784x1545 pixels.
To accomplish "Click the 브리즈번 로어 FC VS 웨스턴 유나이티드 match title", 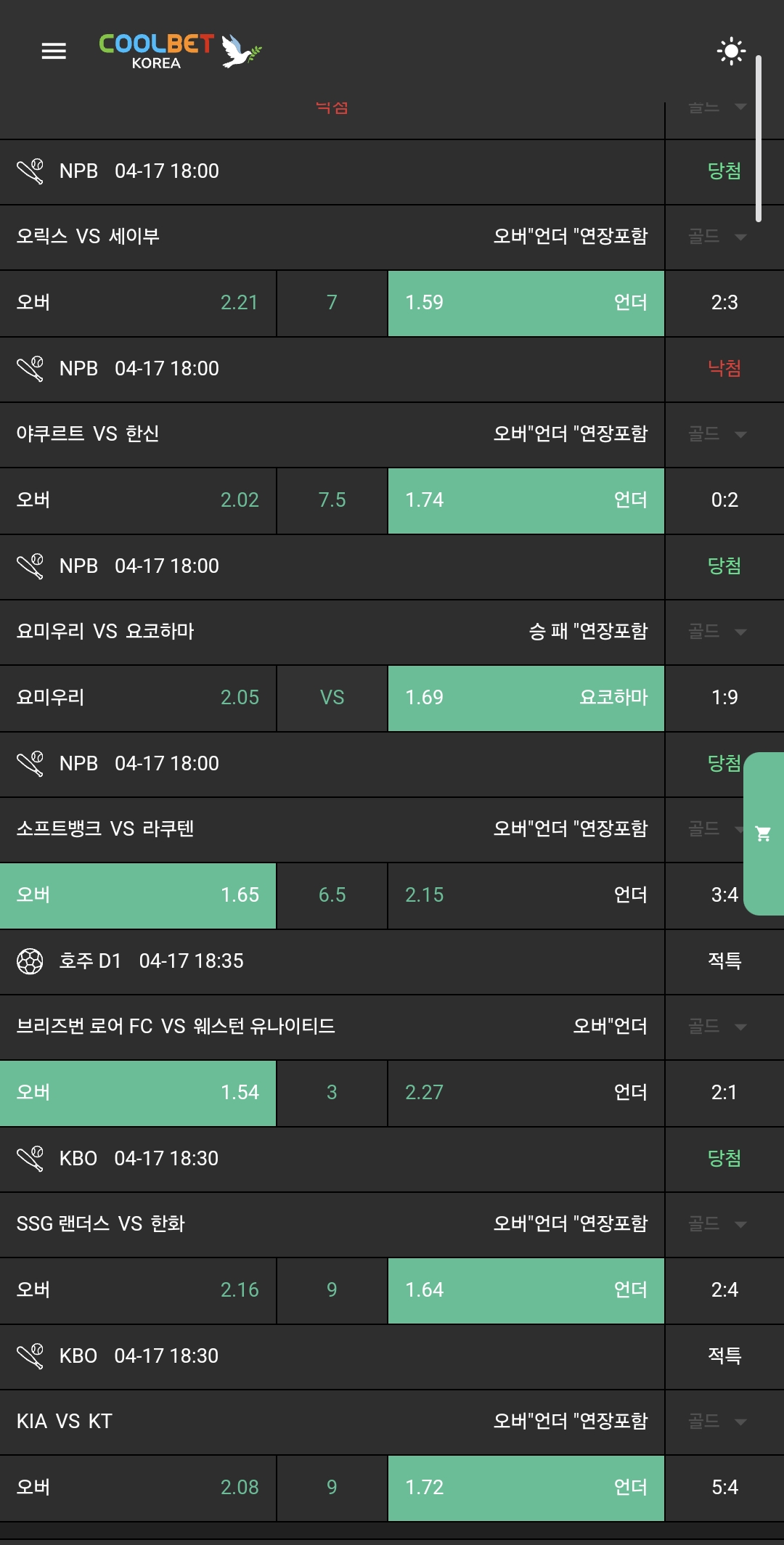I will pos(176,1027).
